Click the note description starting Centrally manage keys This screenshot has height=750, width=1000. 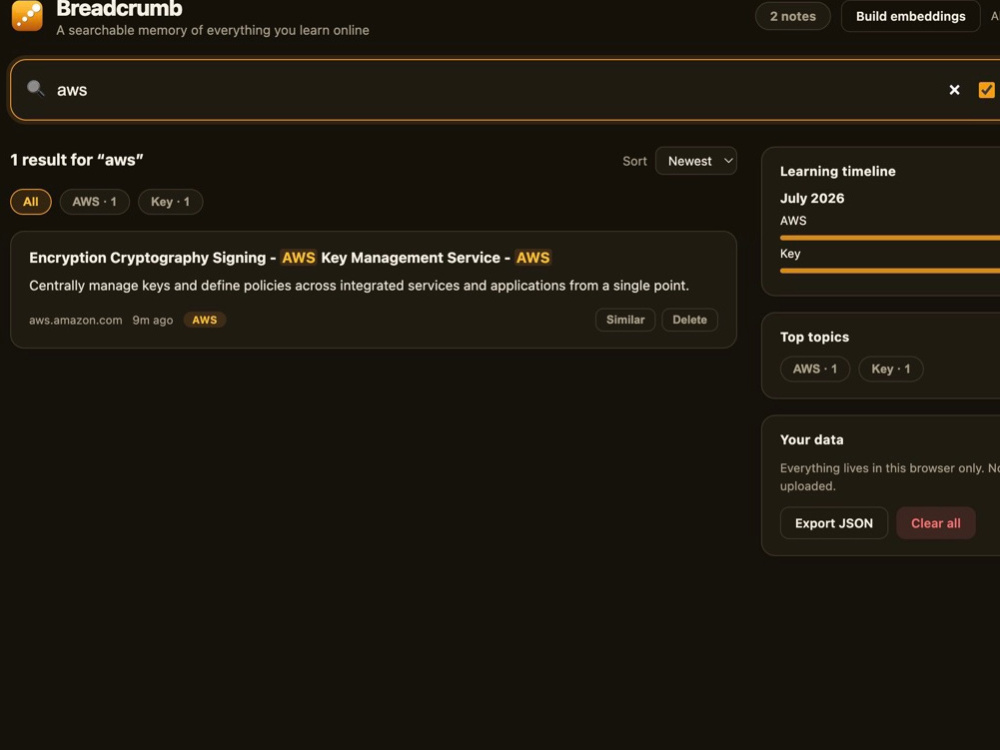tap(359, 286)
